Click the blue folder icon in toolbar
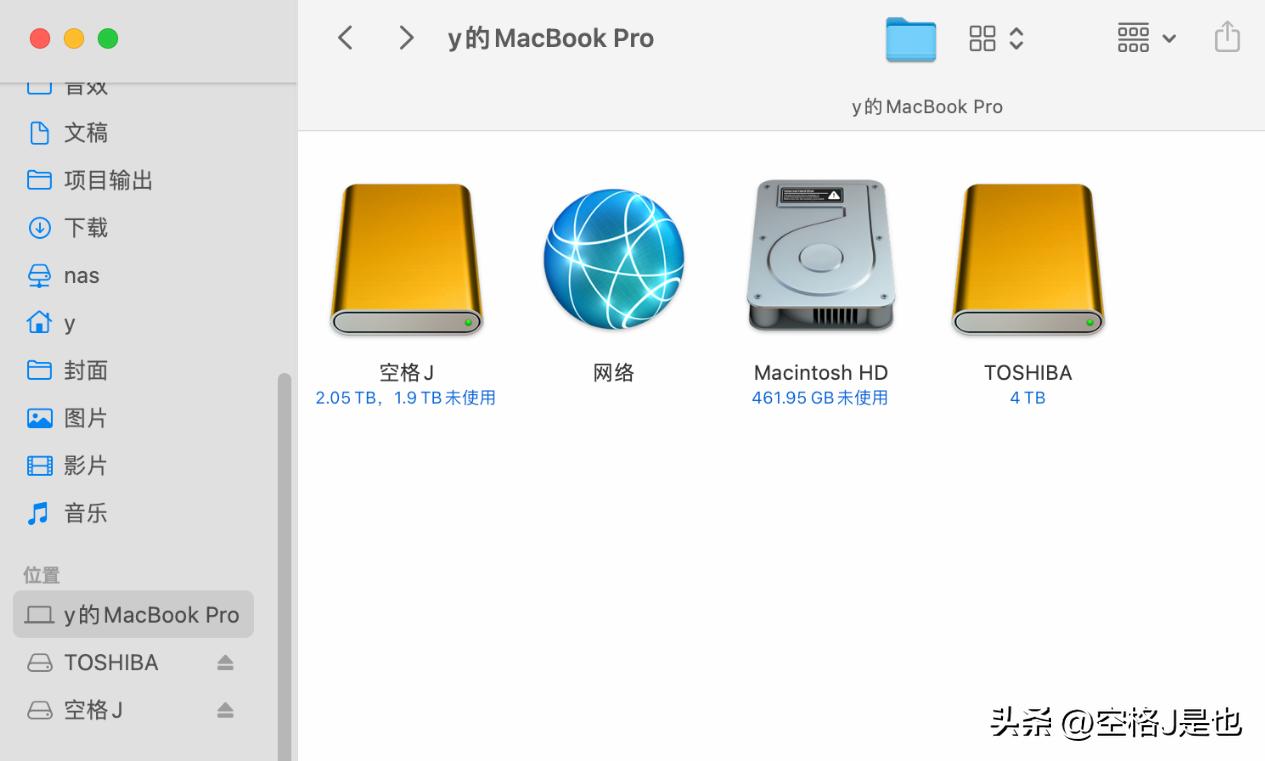 pyautogui.click(x=911, y=40)
